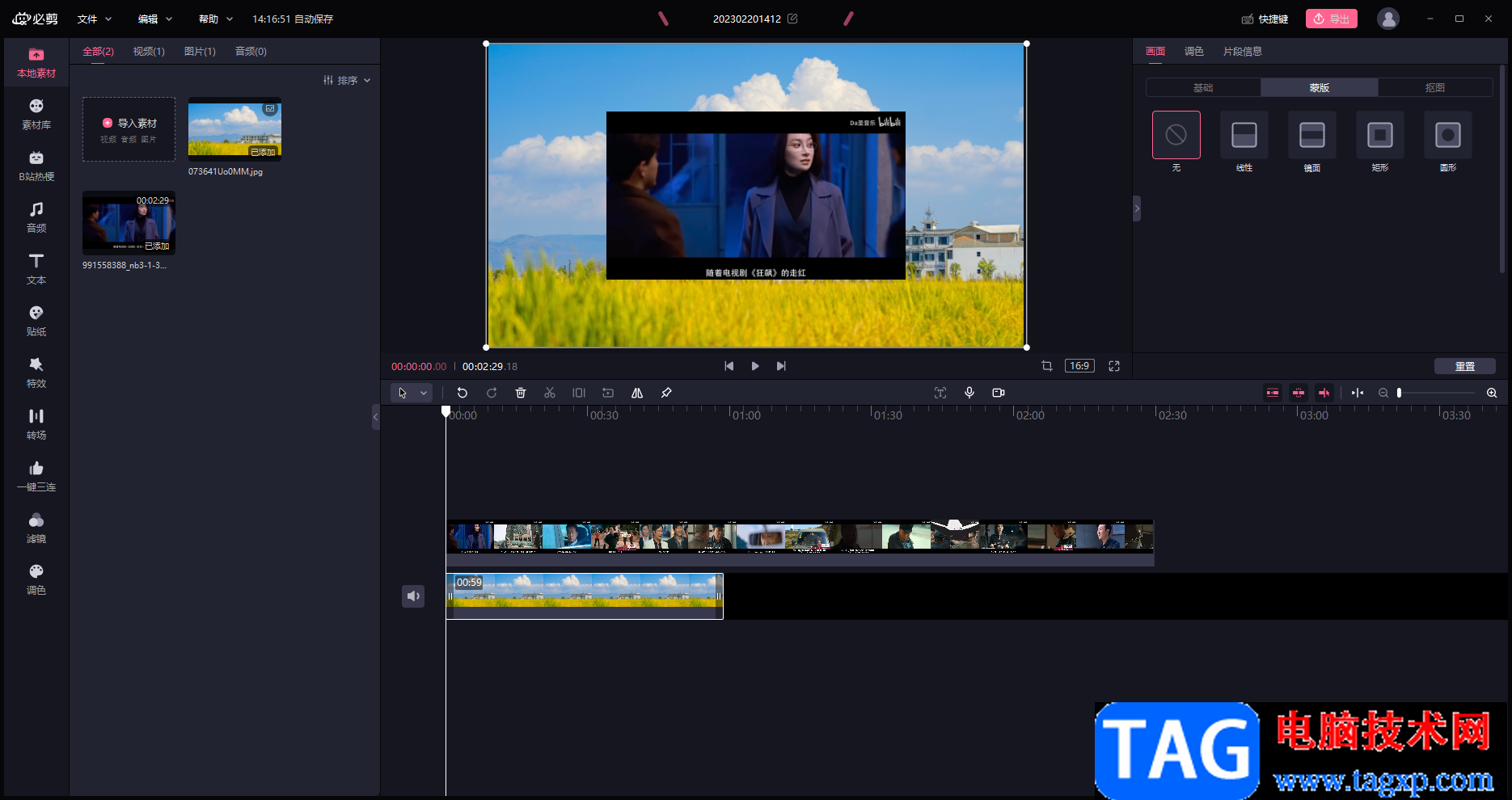Click the 导出 export button

(1331, 19)
